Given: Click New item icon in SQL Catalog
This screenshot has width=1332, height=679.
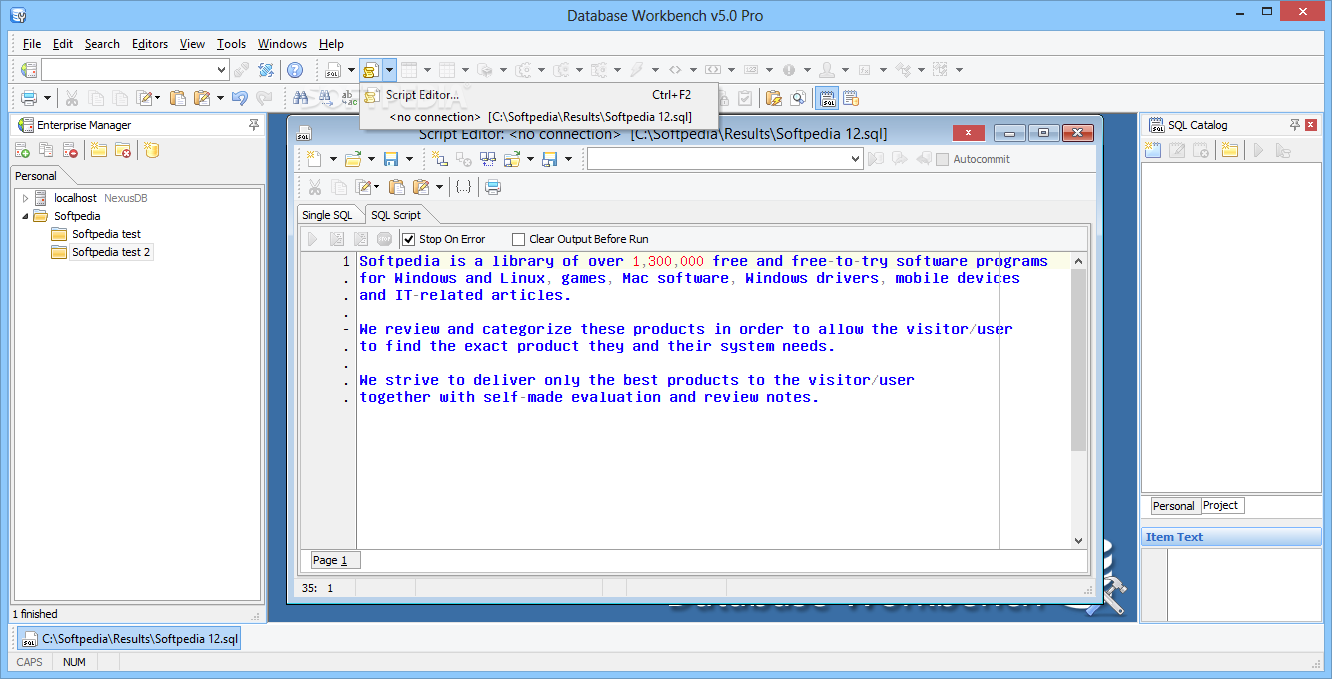Looking at the screenshot, I should pos(1153,150).
